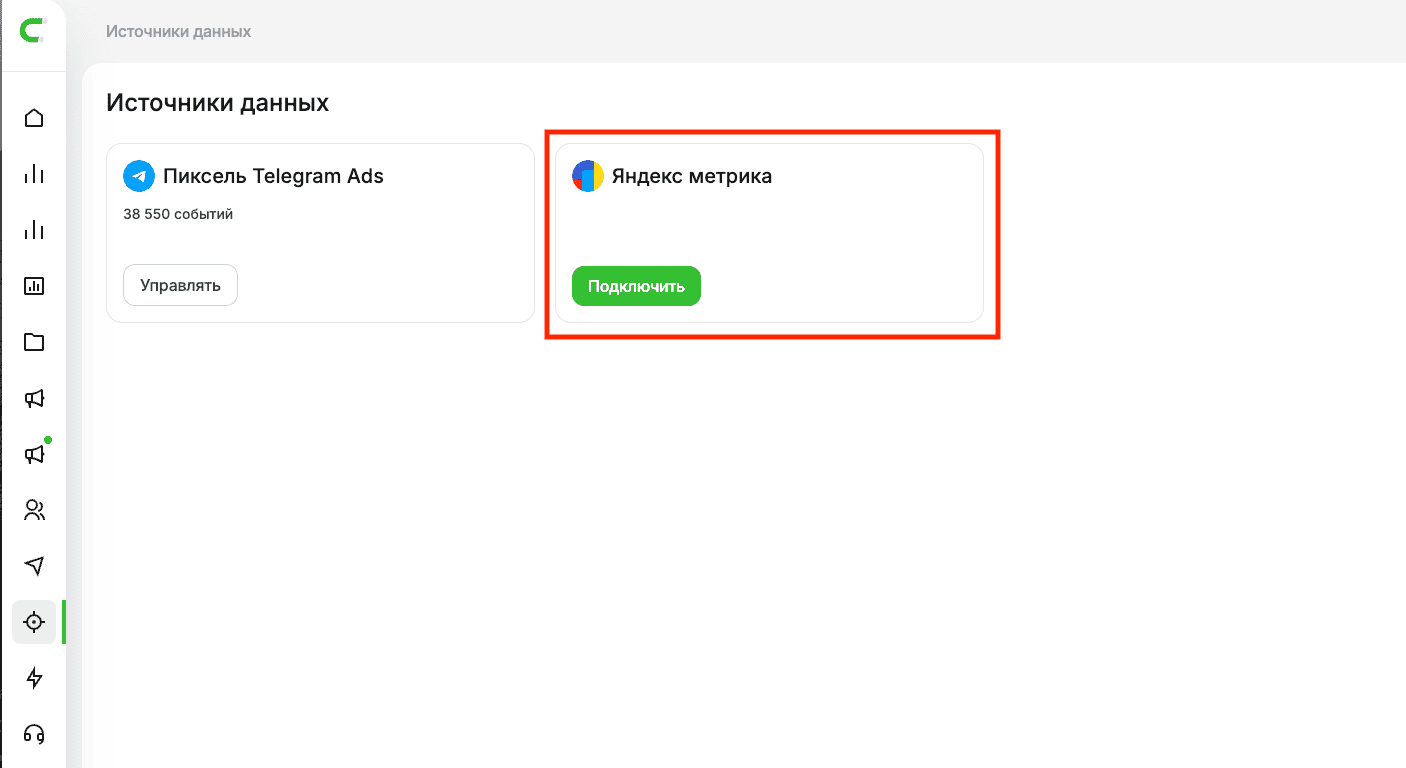Click the active crosshair target sidebar icon
This screenshot has height=768, width=1406.
[x=34, y=622]
